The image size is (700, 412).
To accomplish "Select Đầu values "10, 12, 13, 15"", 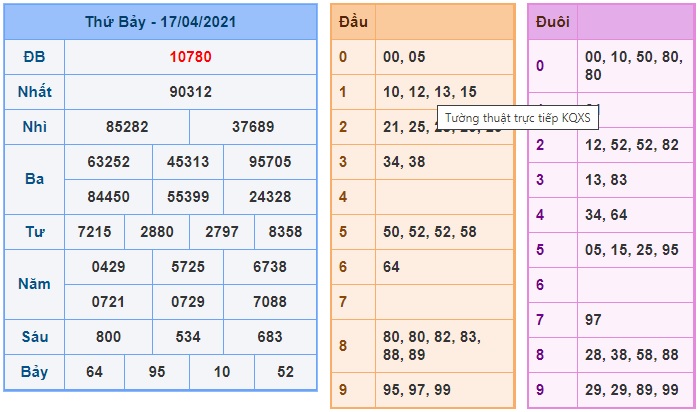I will pyautogui.click(x=430, y=92).
